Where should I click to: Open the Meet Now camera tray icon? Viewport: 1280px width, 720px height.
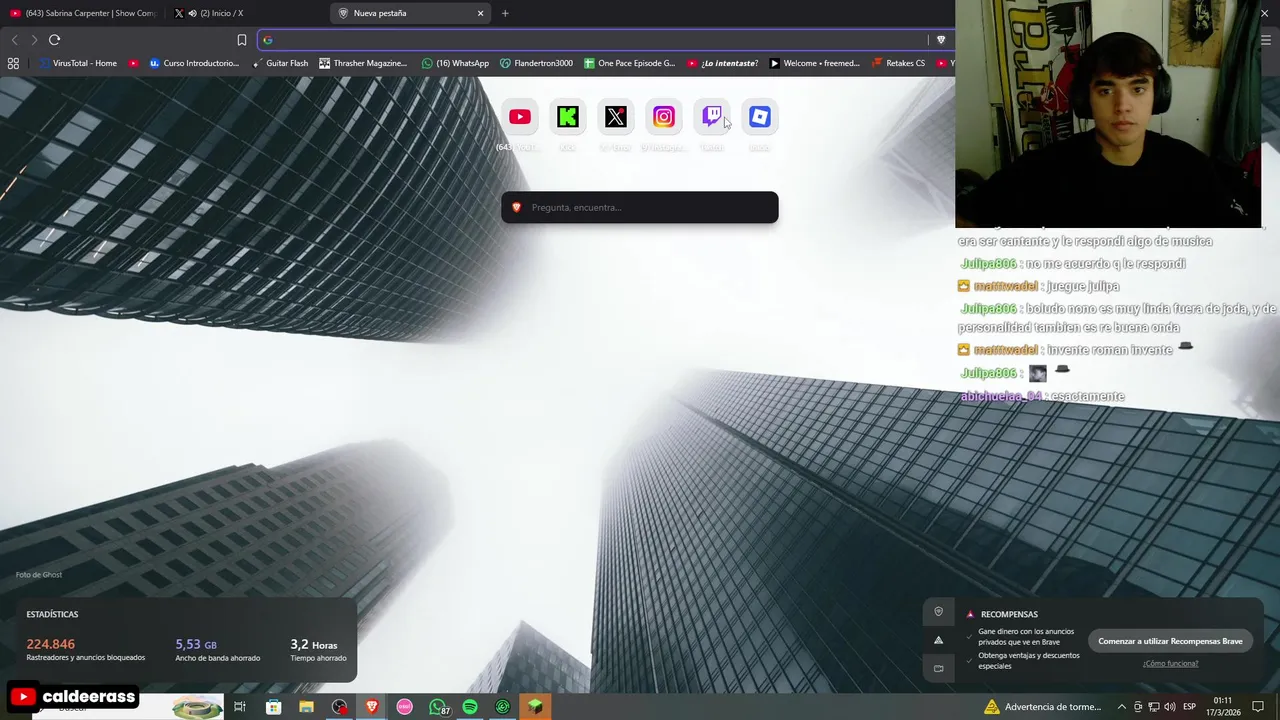(1137, 707)
